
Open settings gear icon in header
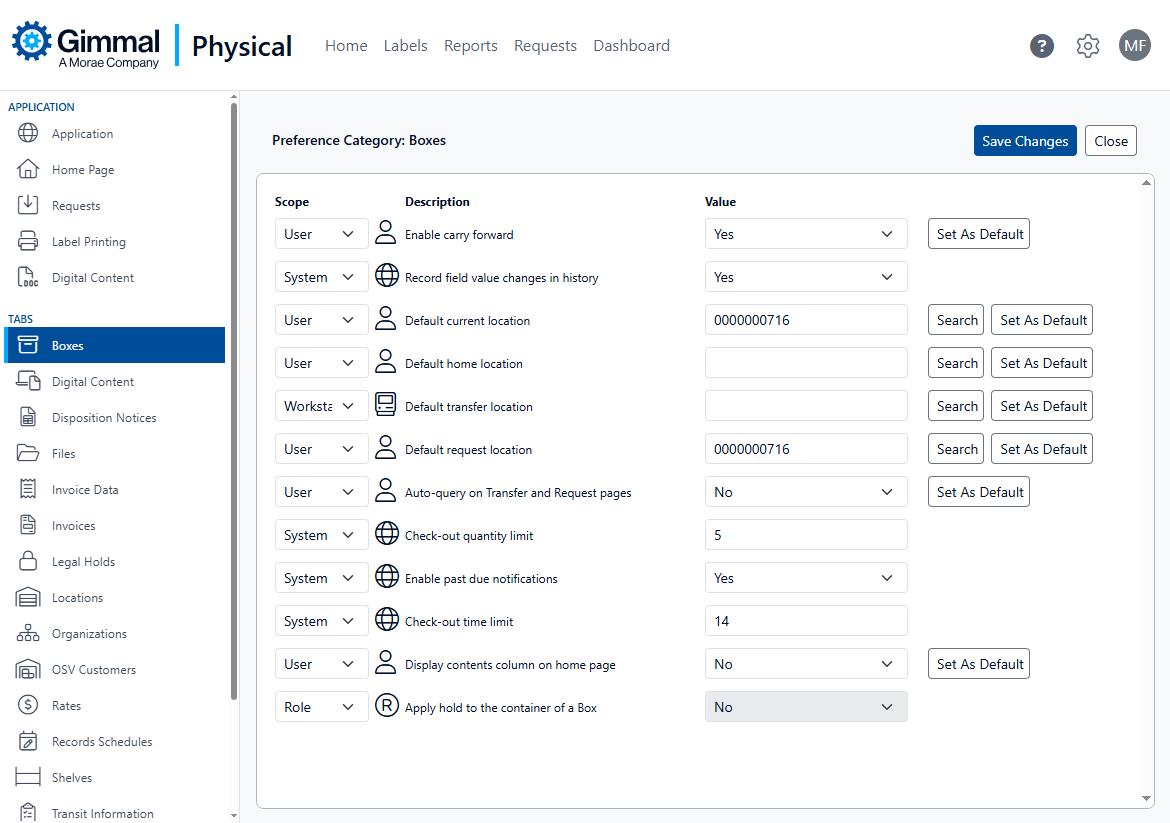pyautogui.click(x=1088, y=46)
